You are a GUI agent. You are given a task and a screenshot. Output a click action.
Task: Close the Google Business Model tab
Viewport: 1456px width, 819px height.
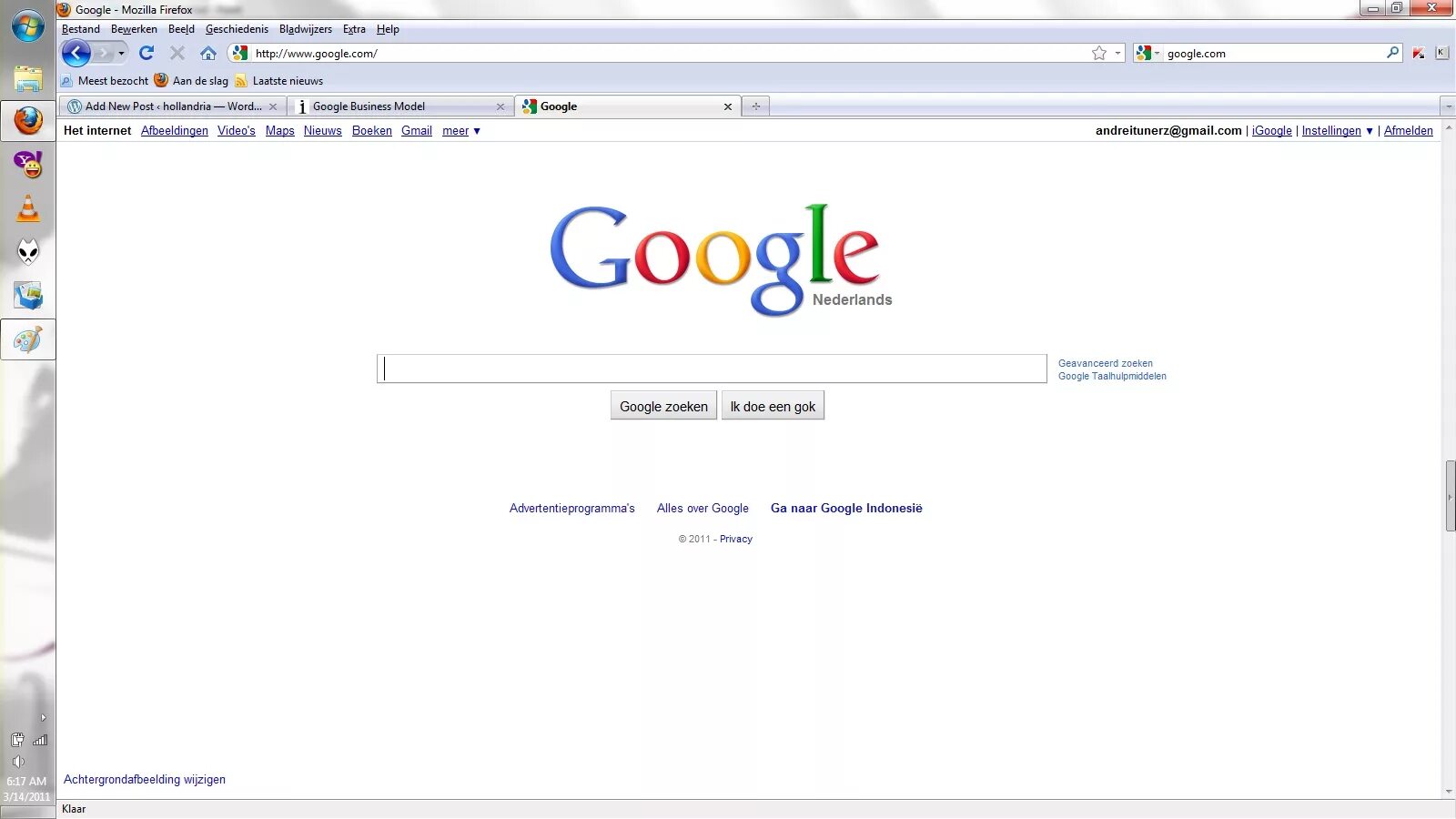(500, 106)
